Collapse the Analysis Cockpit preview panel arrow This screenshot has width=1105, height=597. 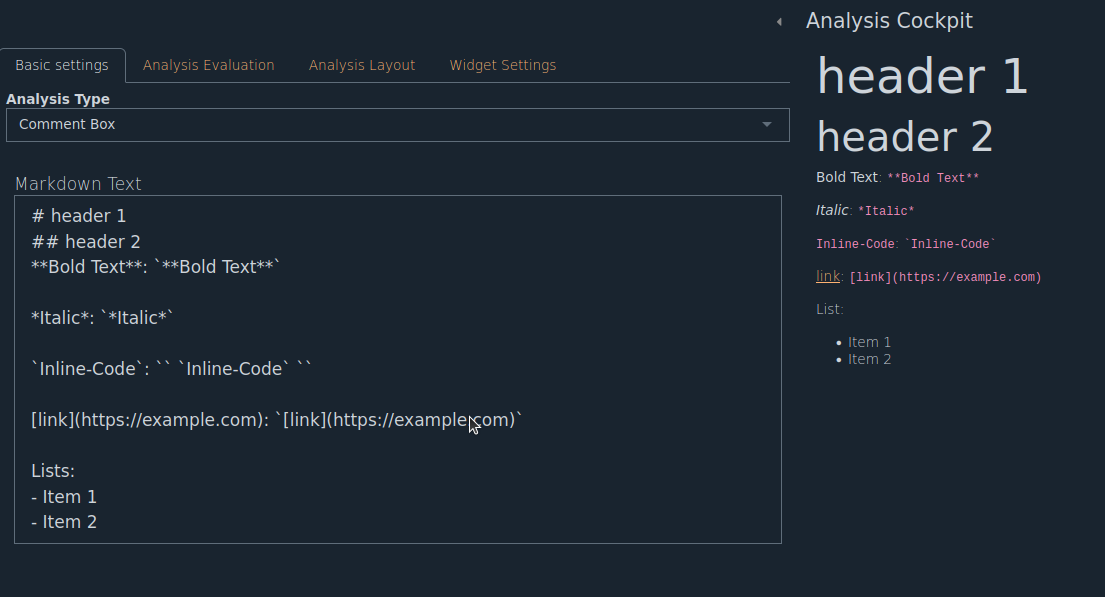(779, 20)
